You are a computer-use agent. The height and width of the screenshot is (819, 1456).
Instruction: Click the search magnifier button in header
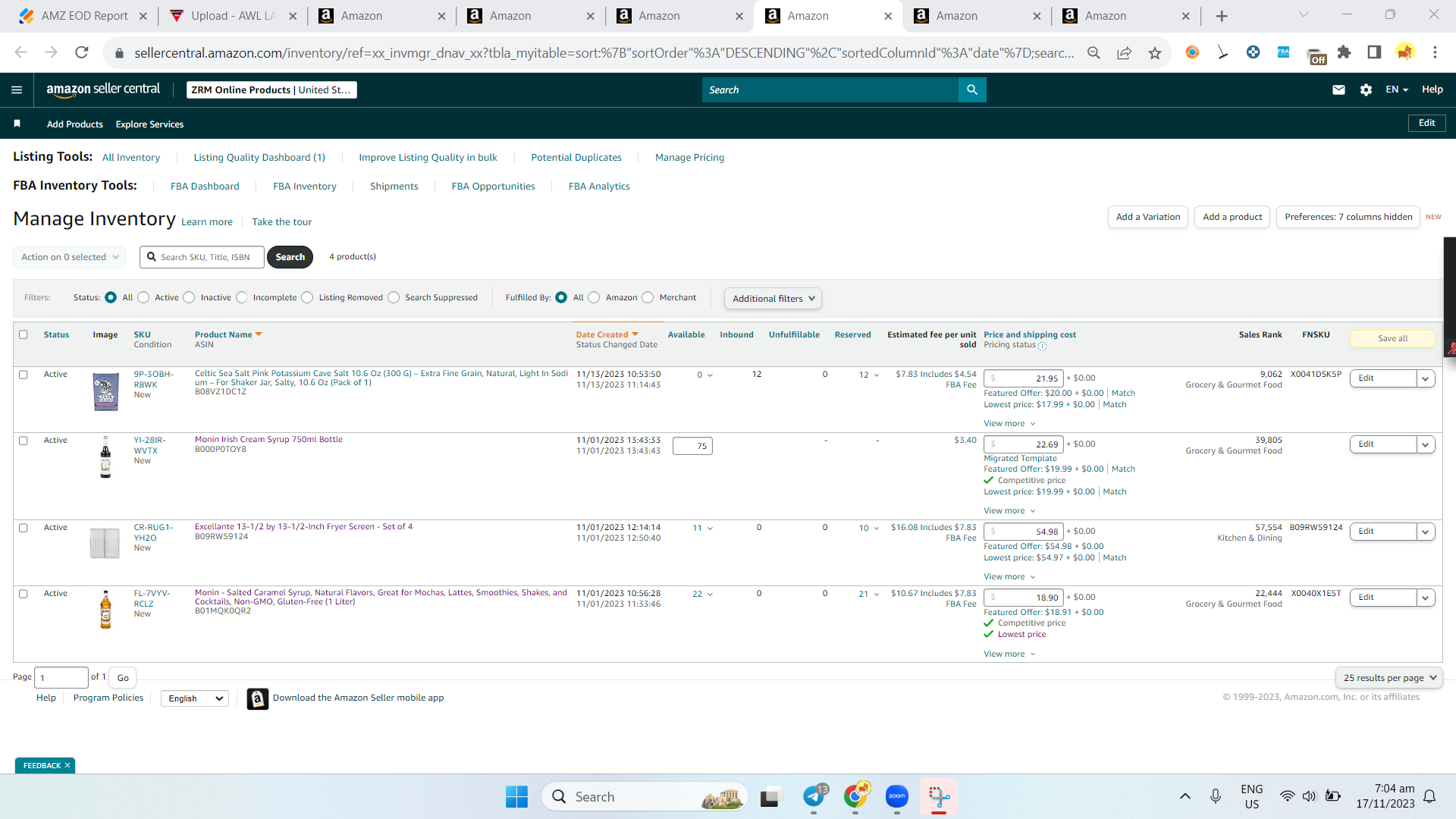(972, 89)
